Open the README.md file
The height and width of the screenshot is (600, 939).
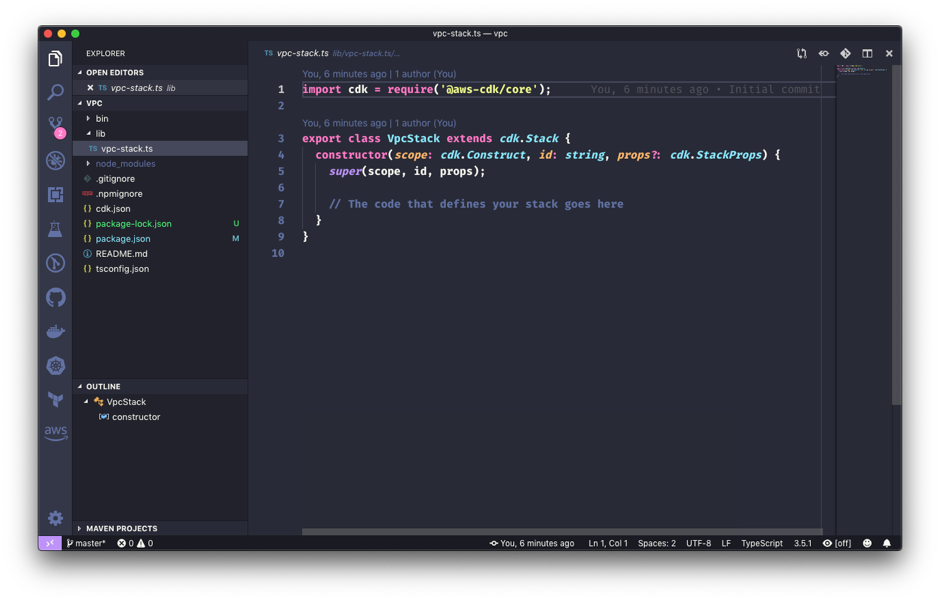(x=160, y=253)
